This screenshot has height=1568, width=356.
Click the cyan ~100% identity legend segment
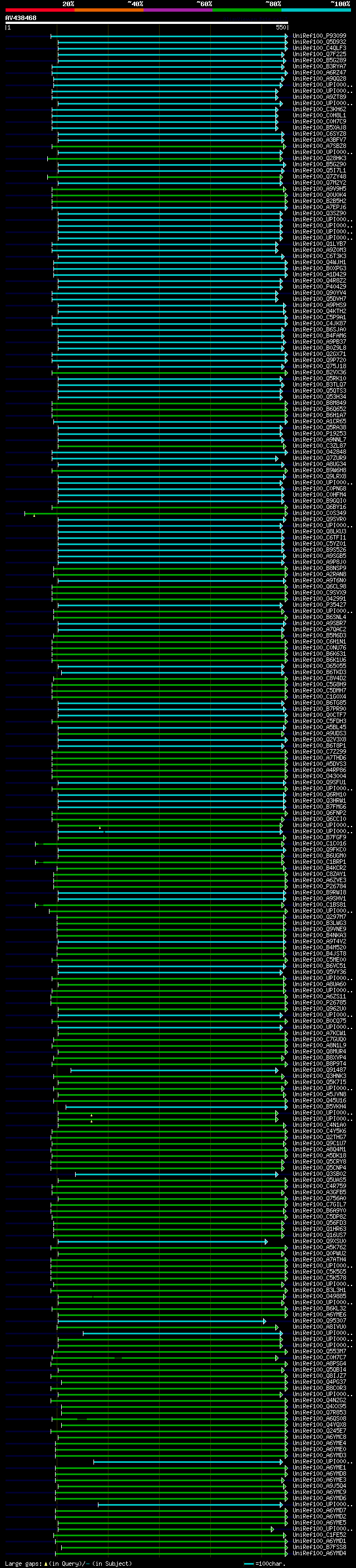(x=316, y=10)
